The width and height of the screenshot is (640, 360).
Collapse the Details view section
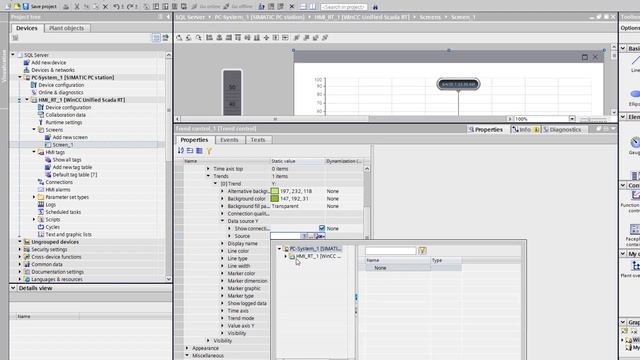coord(13,288)
